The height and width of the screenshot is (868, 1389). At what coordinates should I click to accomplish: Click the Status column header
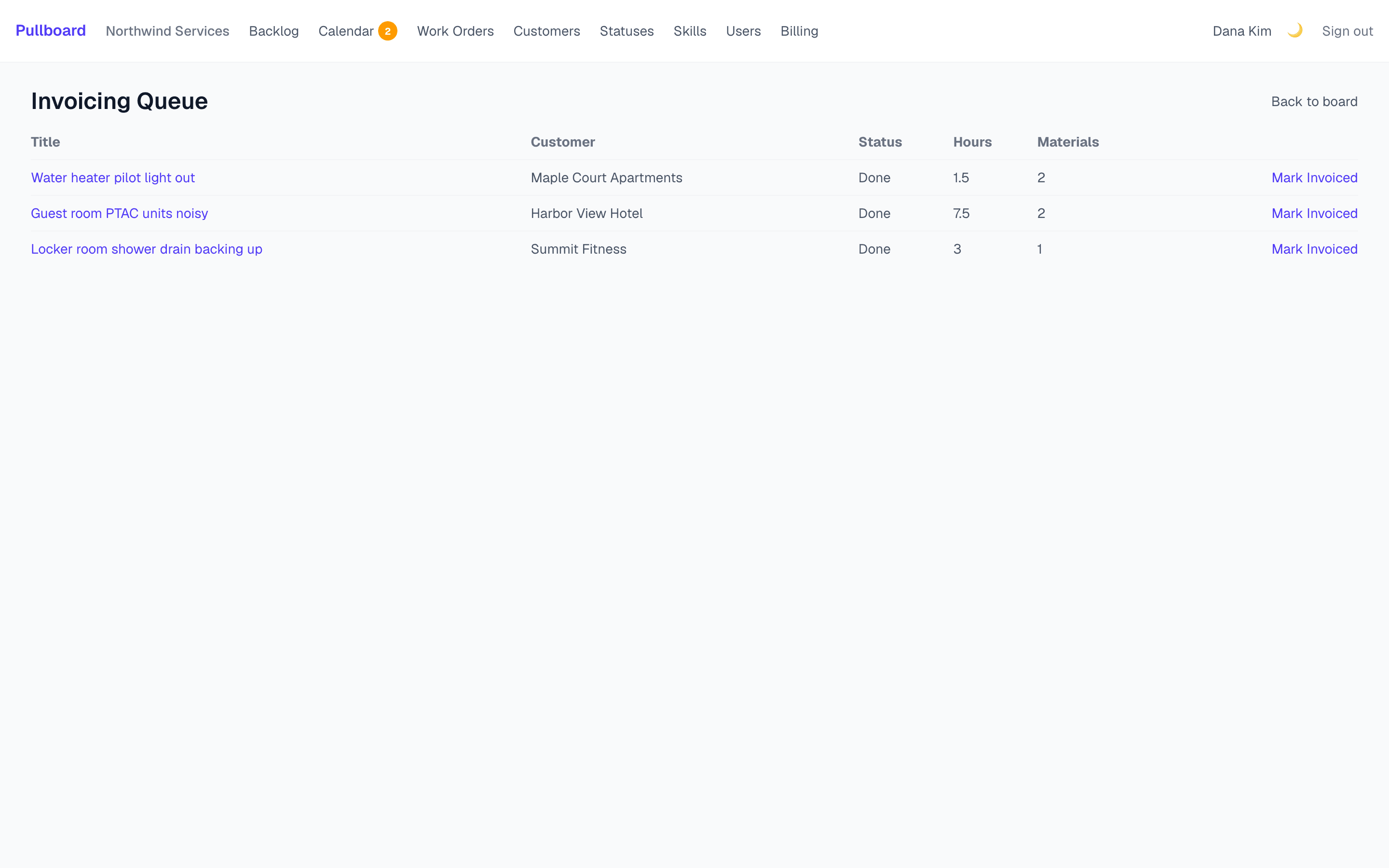[880, 142]
